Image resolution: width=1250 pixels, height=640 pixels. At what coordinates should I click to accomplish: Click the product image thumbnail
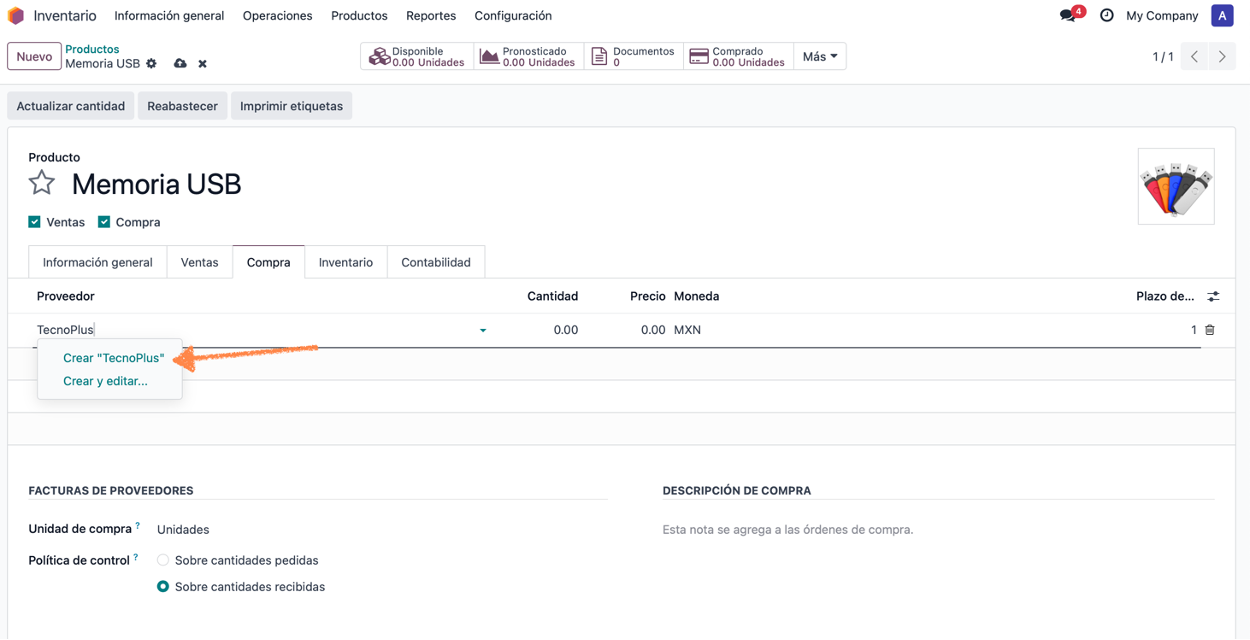point(1176,186)
